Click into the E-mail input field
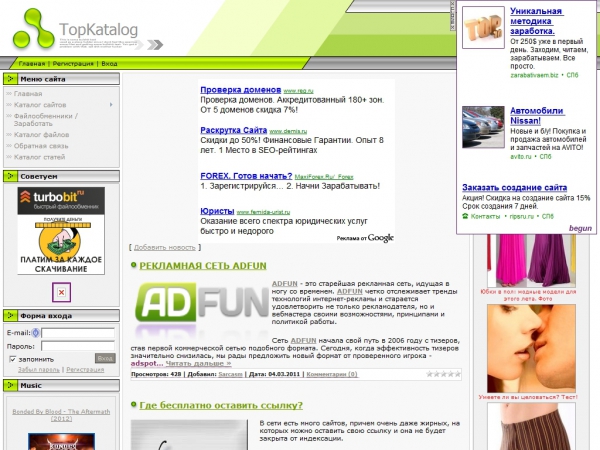Screen dimensions: 600x450 (78, 333)
